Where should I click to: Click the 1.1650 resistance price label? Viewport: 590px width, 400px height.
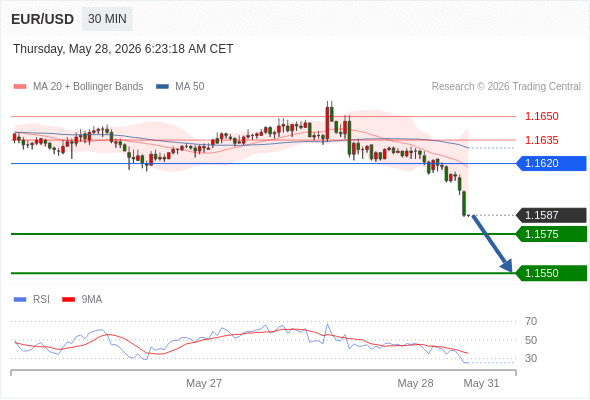pyautogui.click(x=541, y=116)
